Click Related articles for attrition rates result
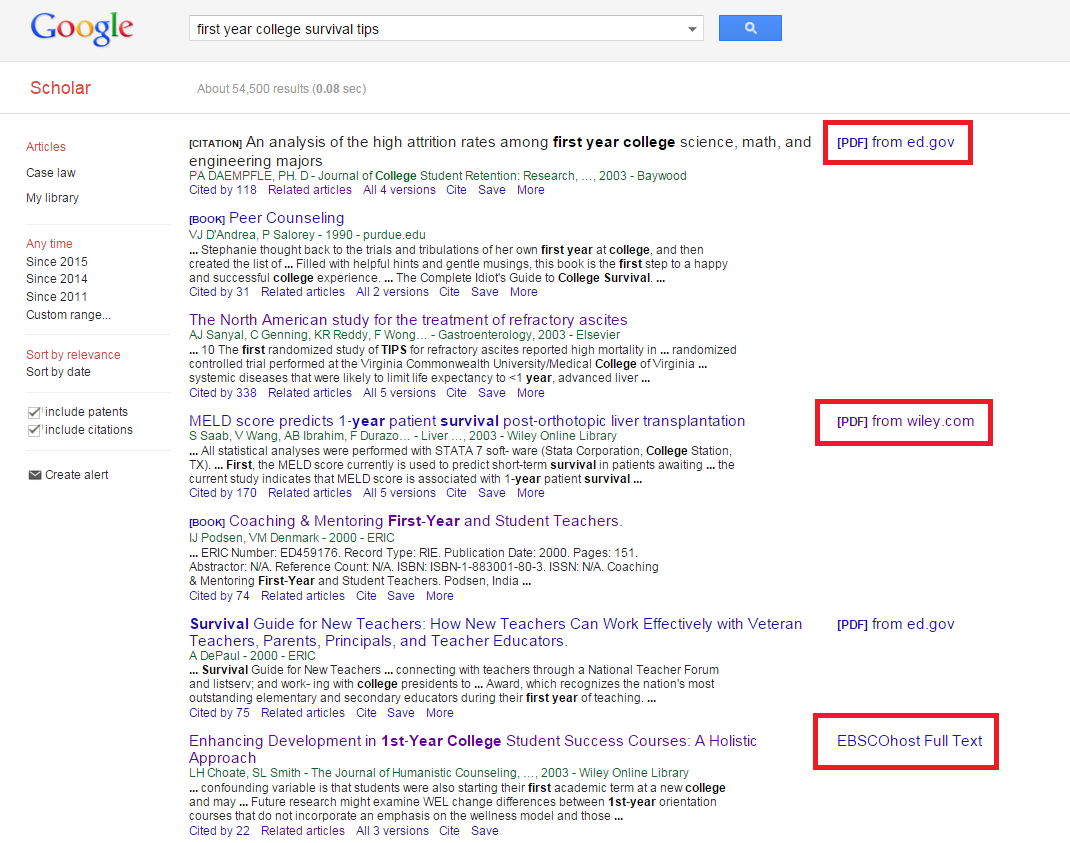This screenshot has height=843, width=1070. 310,190
